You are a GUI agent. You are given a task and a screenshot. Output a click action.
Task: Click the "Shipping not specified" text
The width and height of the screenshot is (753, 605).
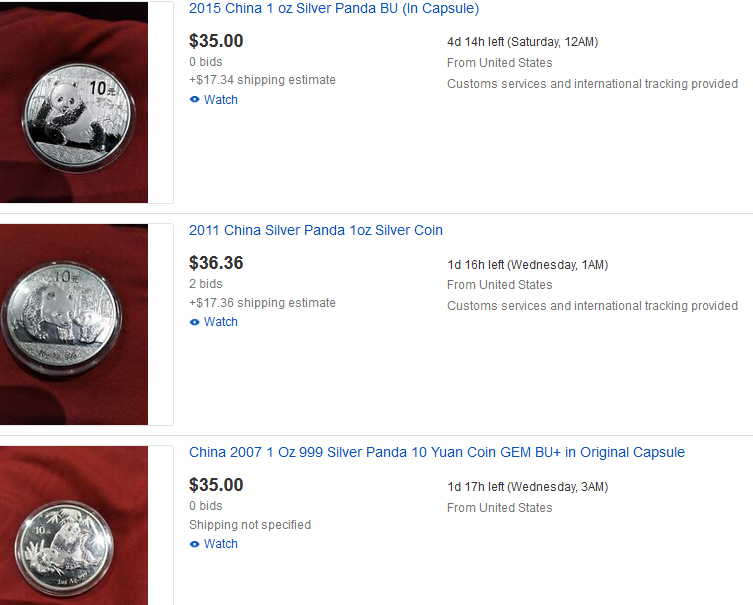[x=250, y=525]
